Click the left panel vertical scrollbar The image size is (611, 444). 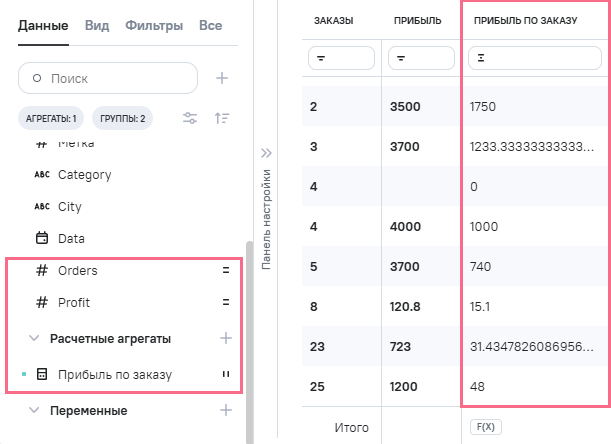pos(249,340)
